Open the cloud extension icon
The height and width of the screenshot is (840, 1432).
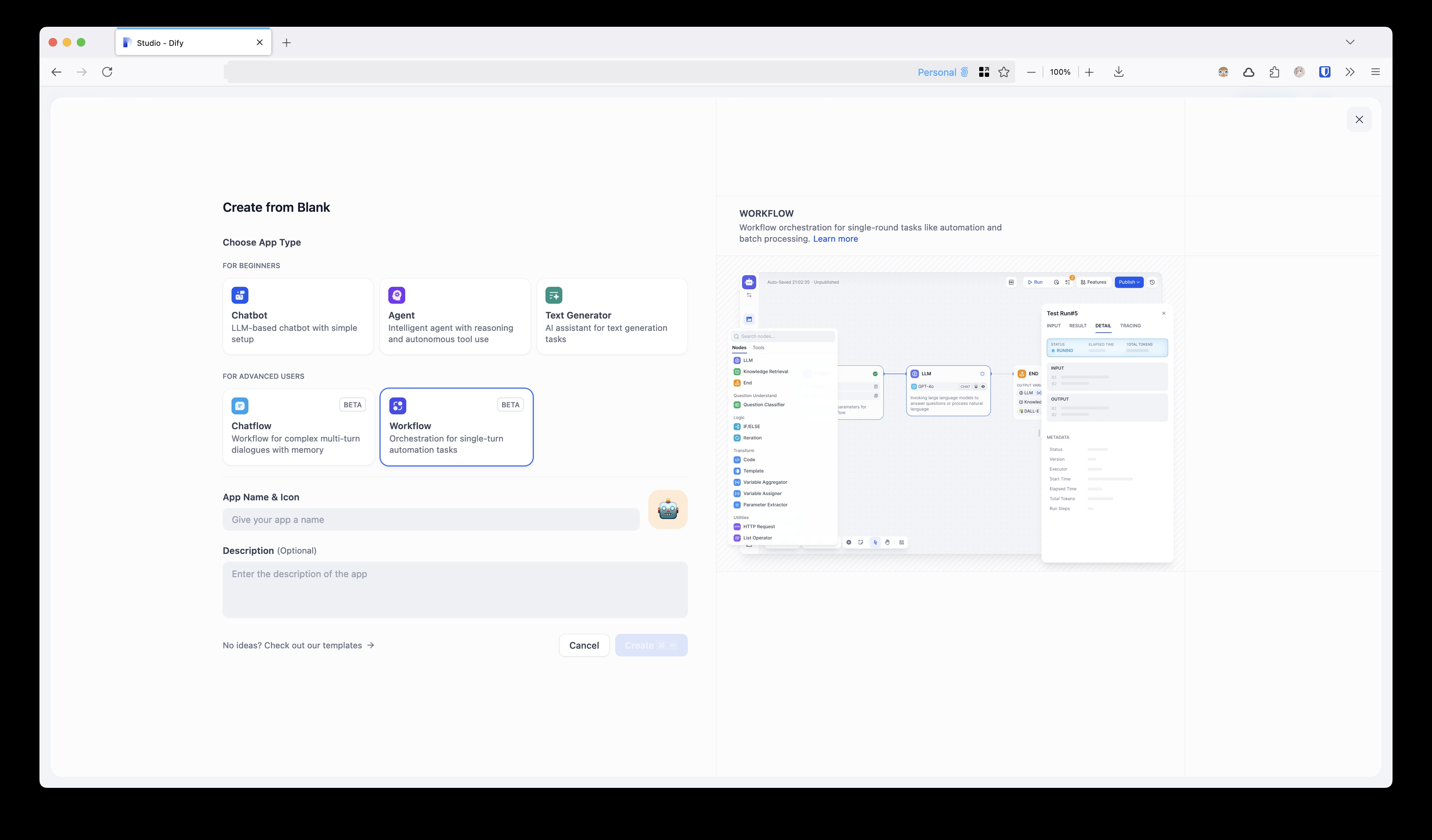pos(1248,72)
